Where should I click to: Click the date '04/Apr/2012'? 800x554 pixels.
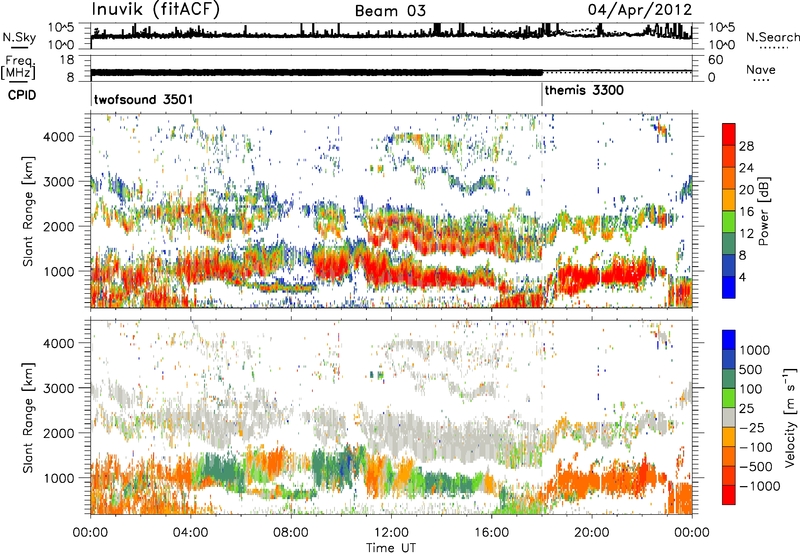click(x=640, y=10)
